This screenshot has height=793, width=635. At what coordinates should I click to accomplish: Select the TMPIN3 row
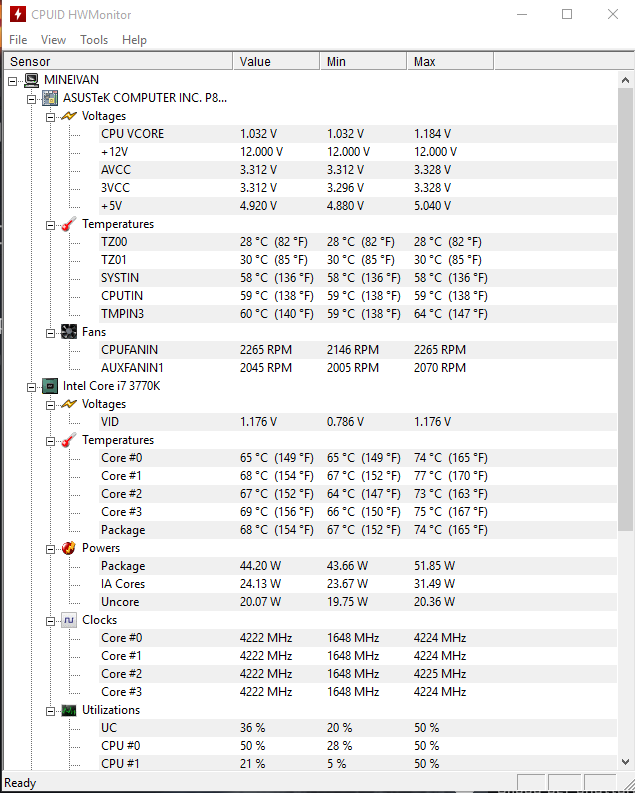(358, 314)
